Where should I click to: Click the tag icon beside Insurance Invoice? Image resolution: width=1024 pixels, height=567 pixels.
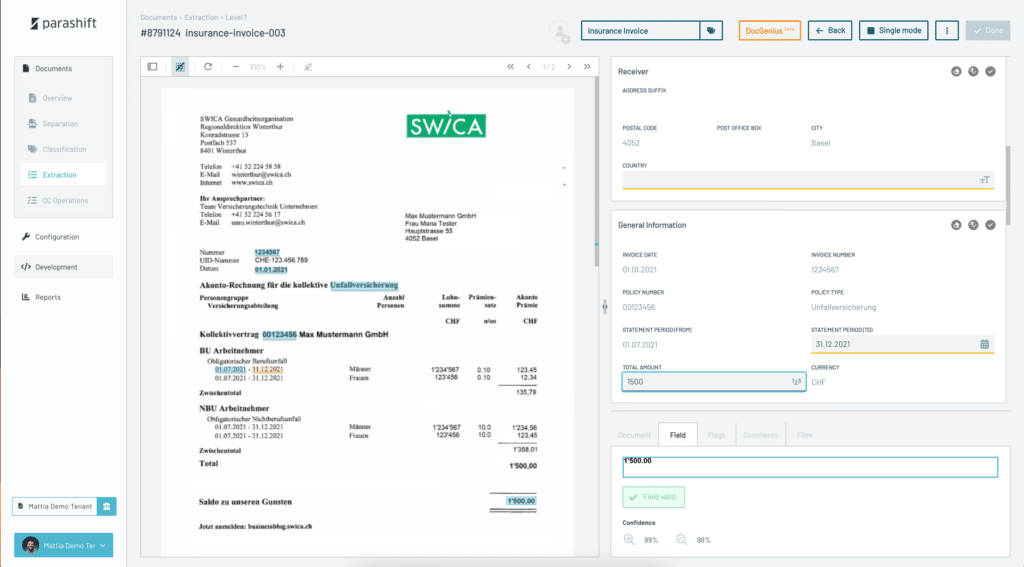pos(710,31)
